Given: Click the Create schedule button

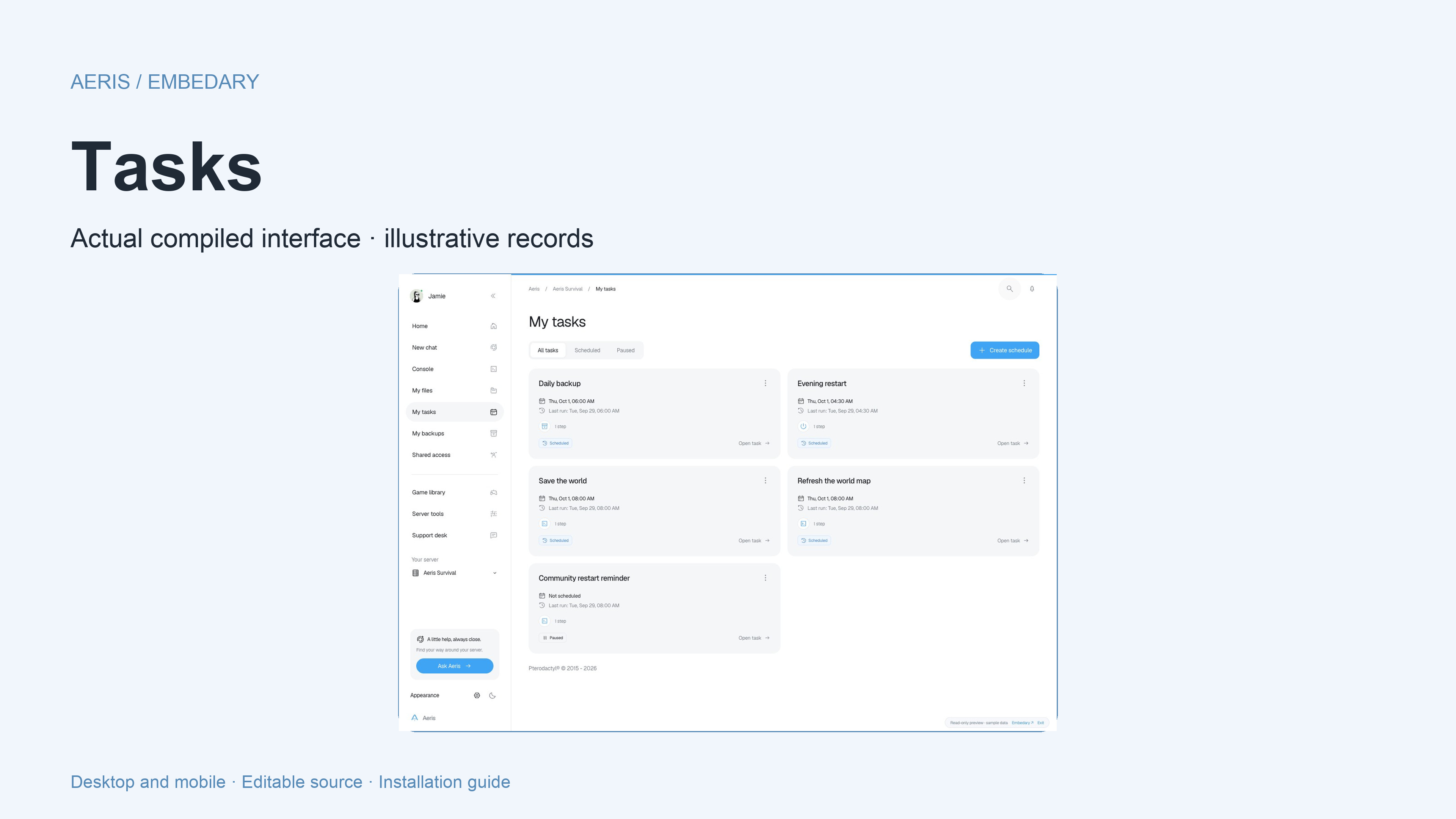Looking at the screenshot, I should [1005, 350].
